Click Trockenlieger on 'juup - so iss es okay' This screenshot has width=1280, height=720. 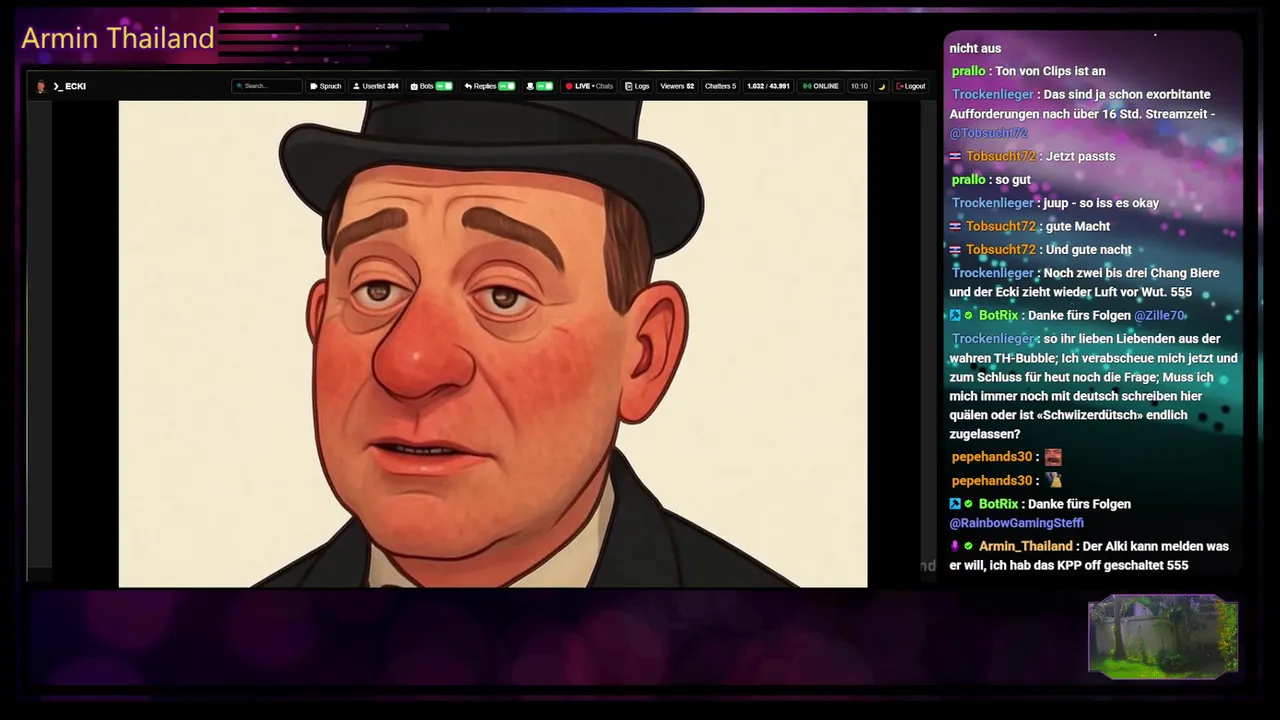click(x=993, y=203)
